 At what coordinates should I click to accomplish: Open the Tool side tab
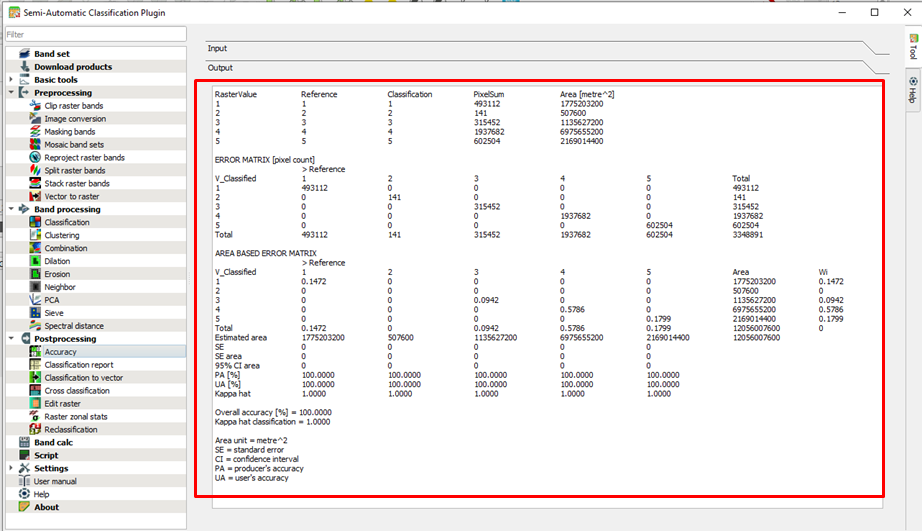(x=913, y=46)
